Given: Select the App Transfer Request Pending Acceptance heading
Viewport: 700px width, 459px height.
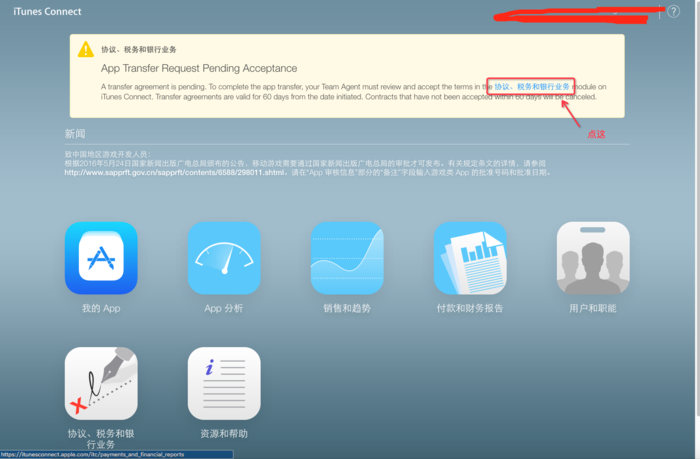Looking at the screenshot, I should (x=199, y=68).
